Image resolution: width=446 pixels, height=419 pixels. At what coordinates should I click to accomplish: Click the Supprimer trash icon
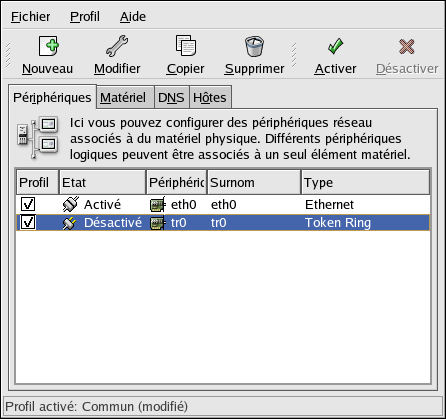(x=254, y=46)
